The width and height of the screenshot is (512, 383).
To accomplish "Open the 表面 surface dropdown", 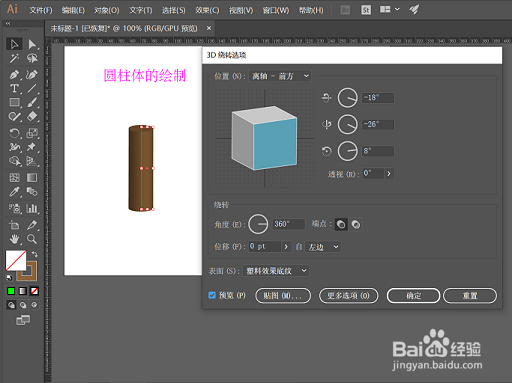I will click(x=276, y=271).
